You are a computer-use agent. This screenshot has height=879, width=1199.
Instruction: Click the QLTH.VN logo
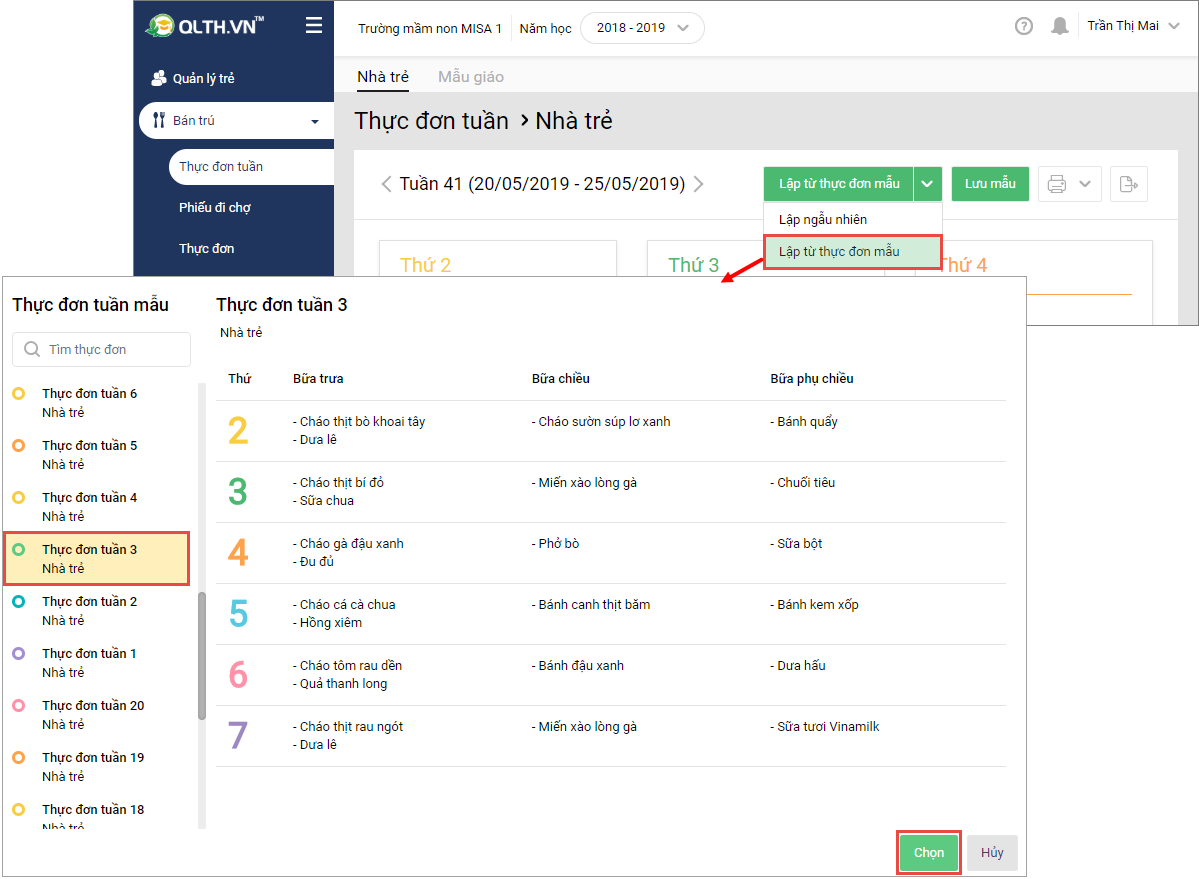204,26
